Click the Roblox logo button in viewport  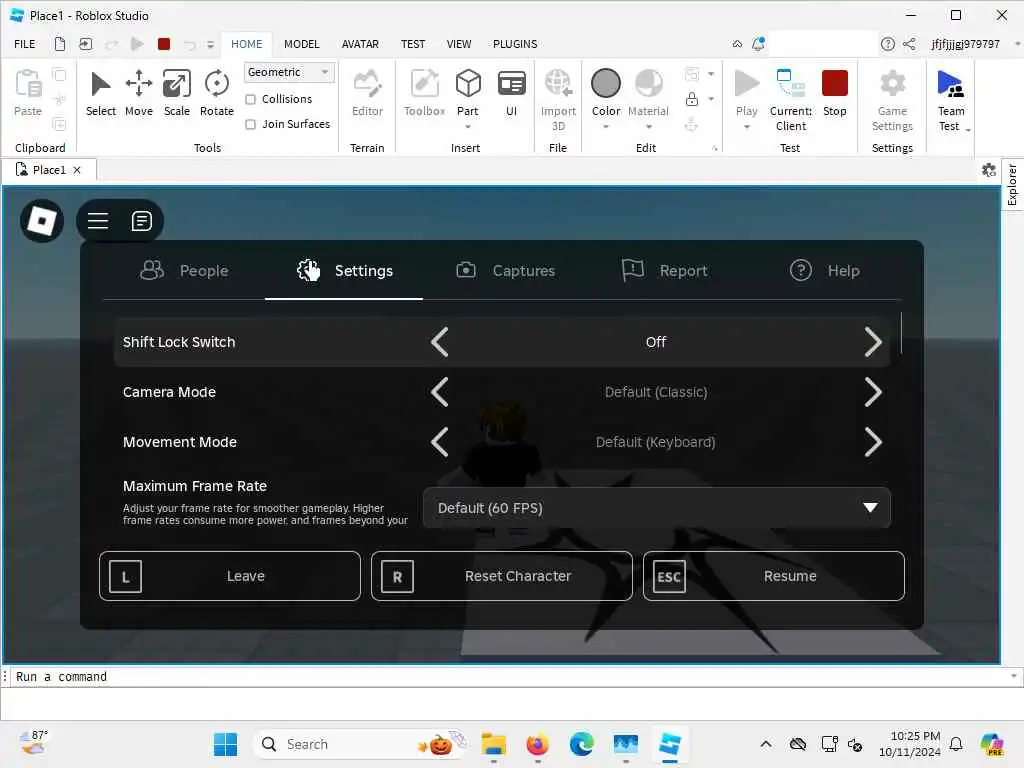[42, 221]
